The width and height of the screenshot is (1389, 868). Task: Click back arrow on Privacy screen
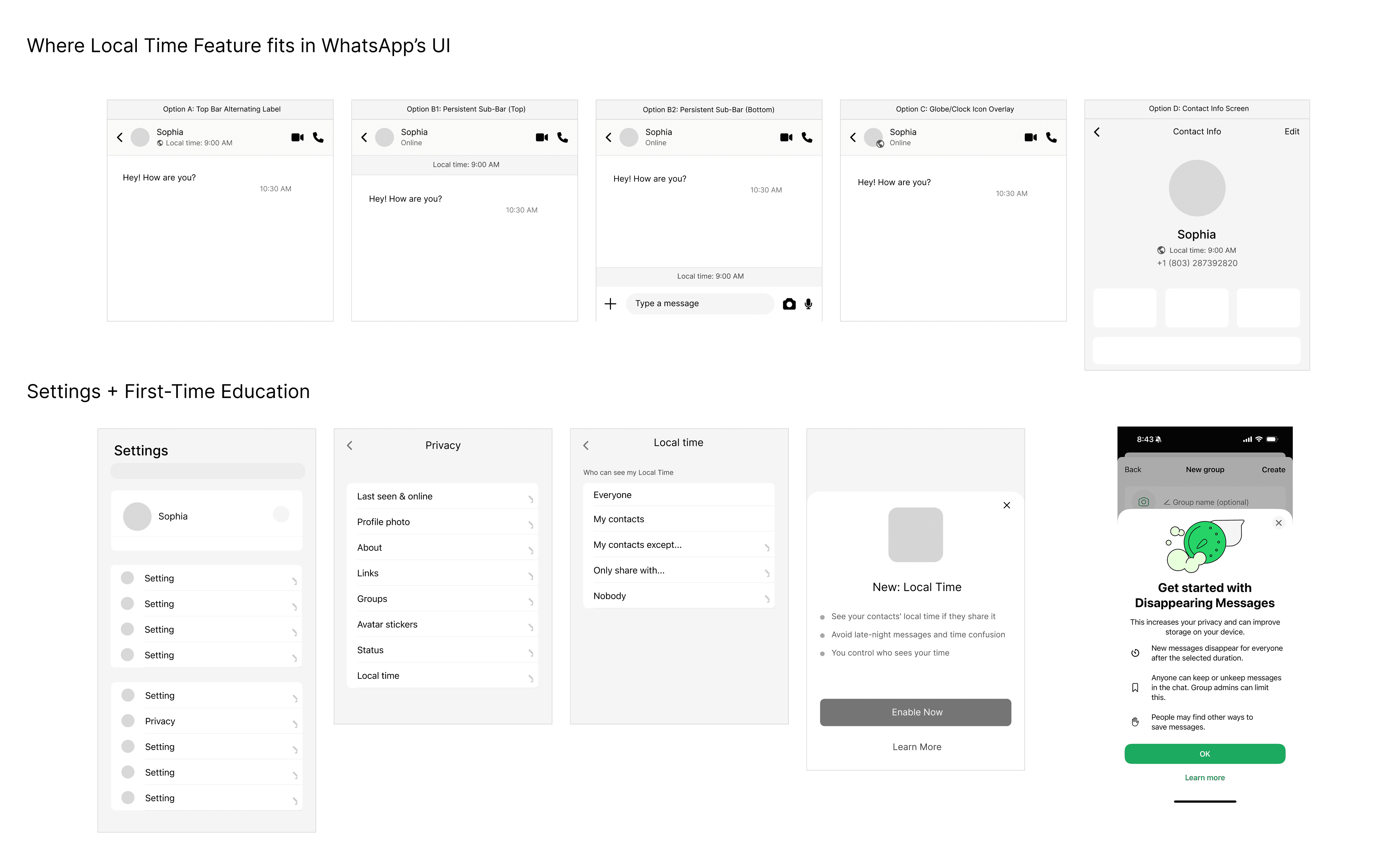coord(350,446)
